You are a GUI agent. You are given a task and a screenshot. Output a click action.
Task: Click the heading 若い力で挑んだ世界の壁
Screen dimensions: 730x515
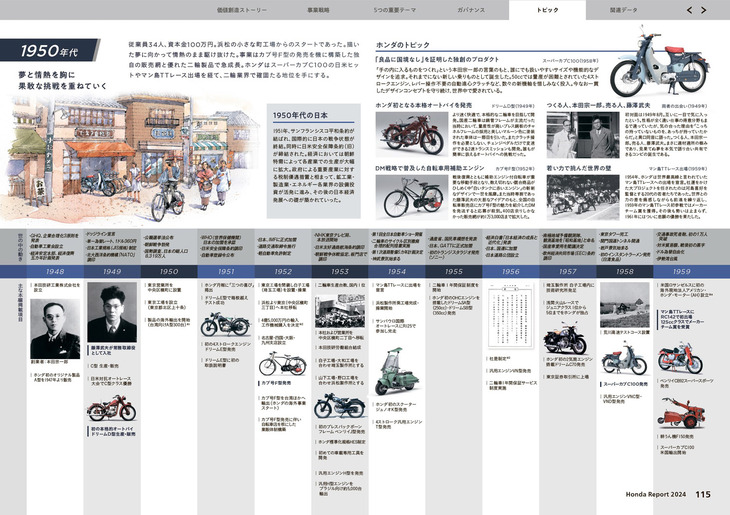579,169
